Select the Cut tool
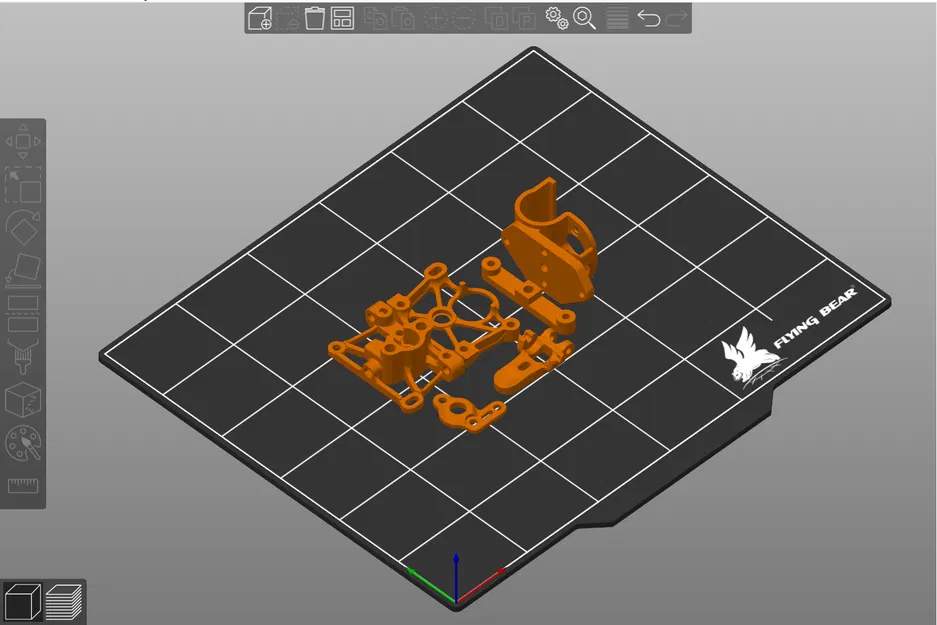The height and width of the screenshot is (625, 937). 23,313
